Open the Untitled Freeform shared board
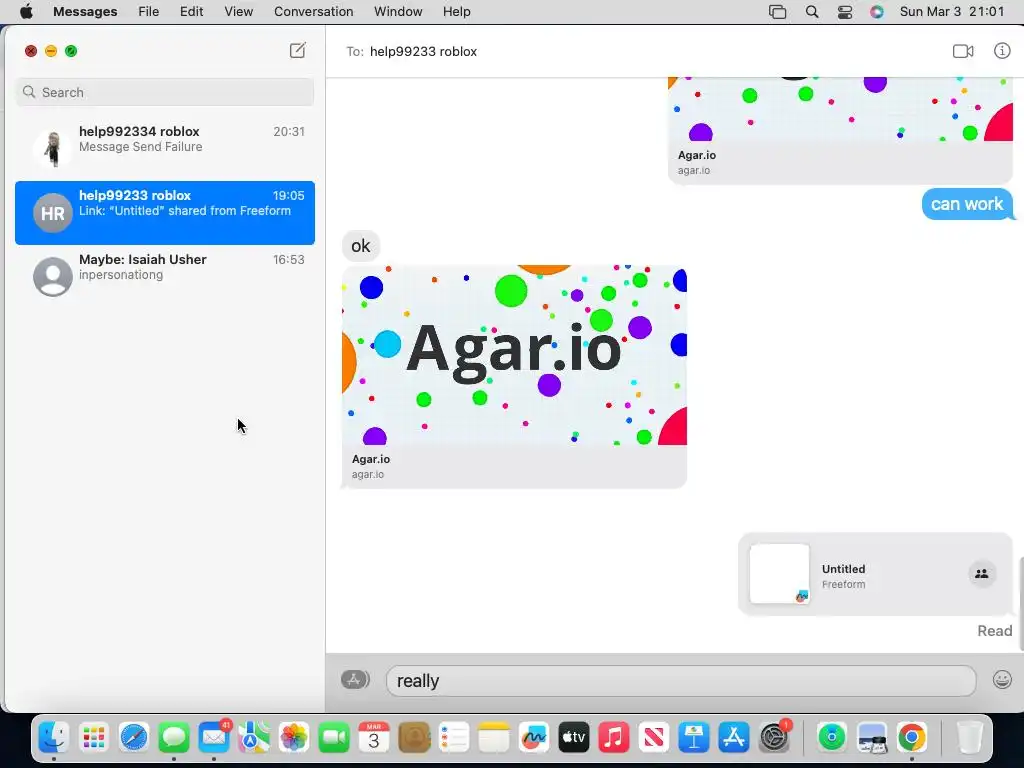Image resolution: width=1024 pixels, height=768 pixels. click(x=875, y=575)
